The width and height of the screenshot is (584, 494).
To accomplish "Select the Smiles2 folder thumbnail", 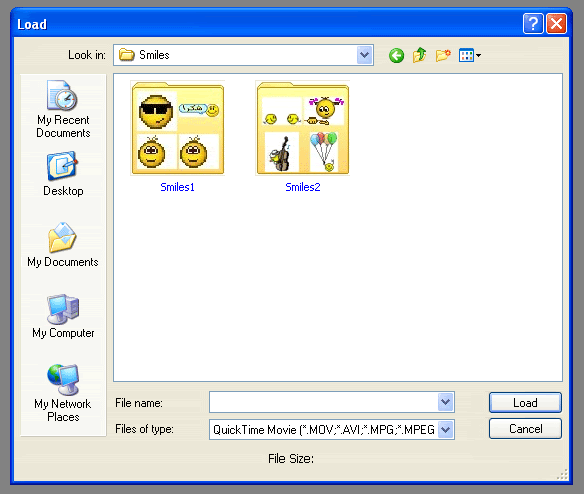I will pos(302,128).
